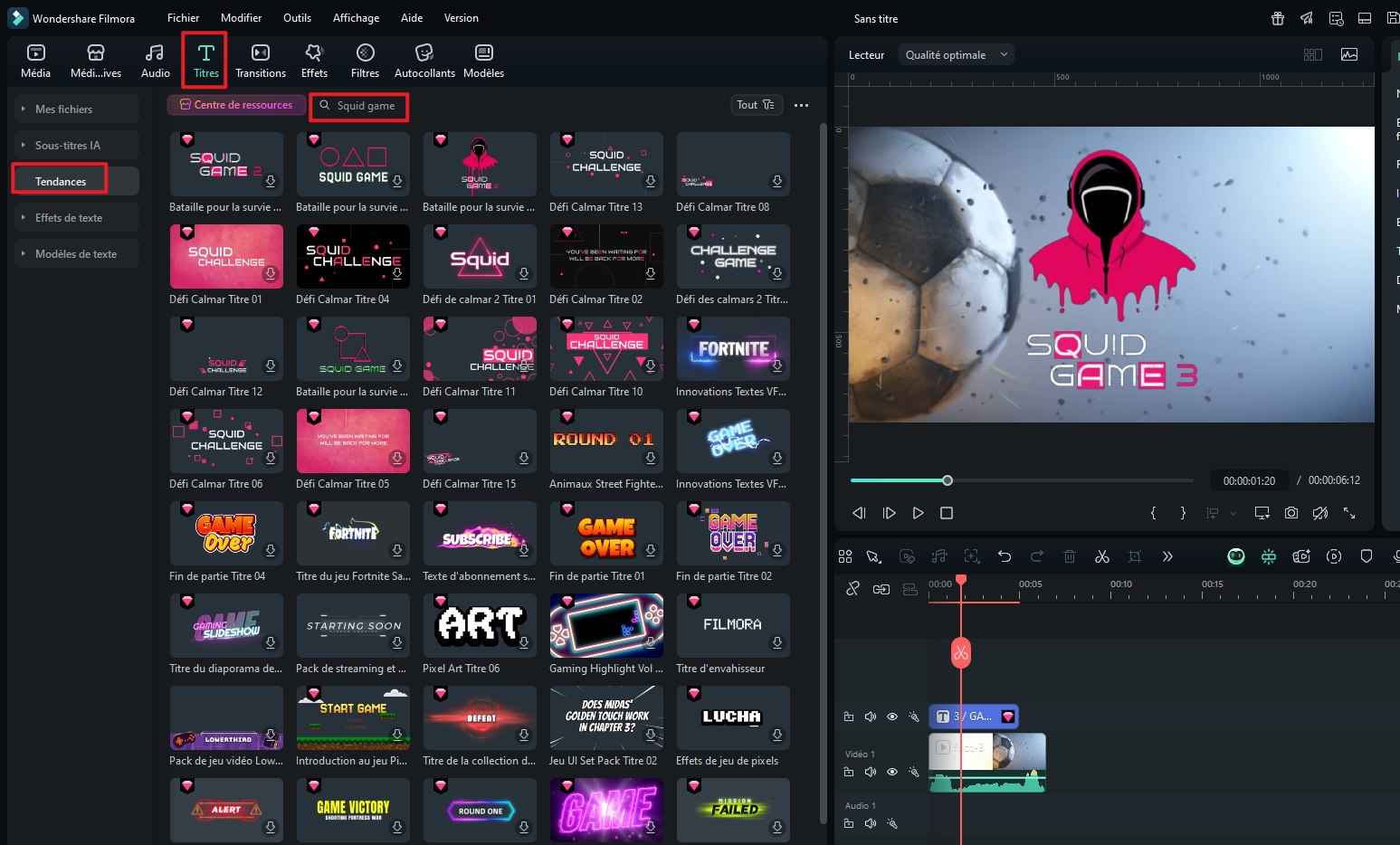This screenshot has width=1400, height=845.
Task: Select the title clip on timeline
Action: [x=974, y=717]
